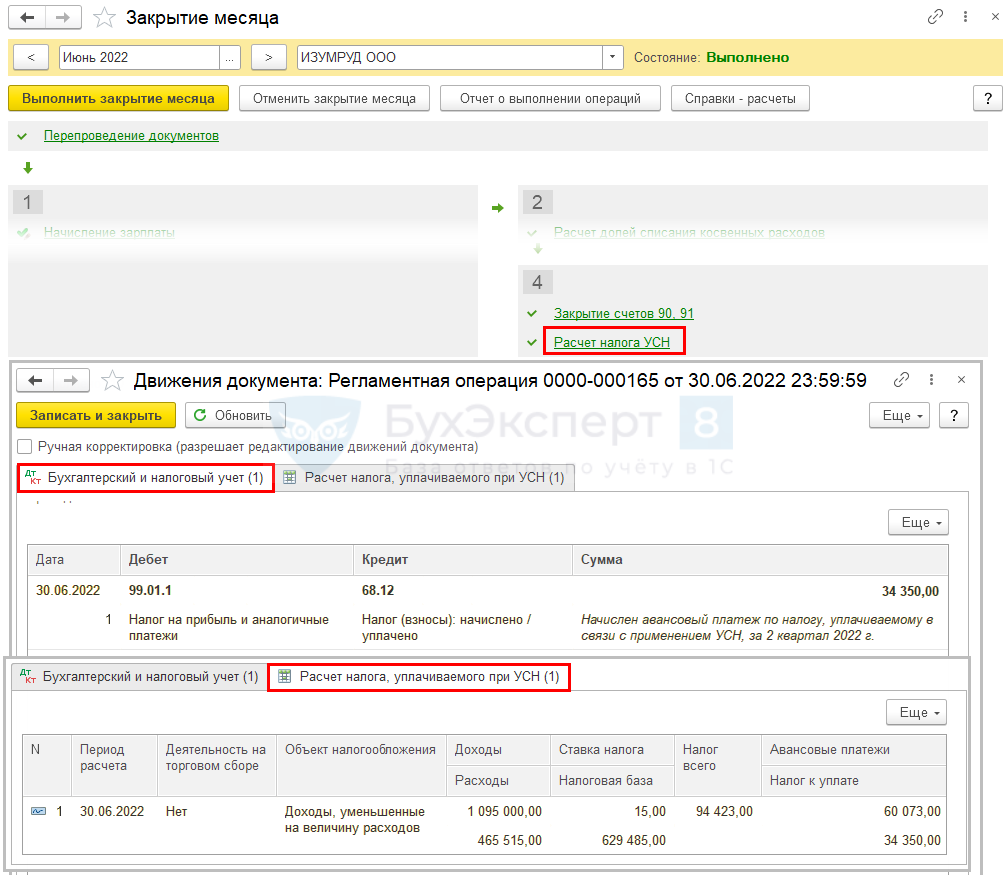Screen dimensions: 1004x875
Task: Open kebab menu of Движения документа
Action: (x=931, y=380)
